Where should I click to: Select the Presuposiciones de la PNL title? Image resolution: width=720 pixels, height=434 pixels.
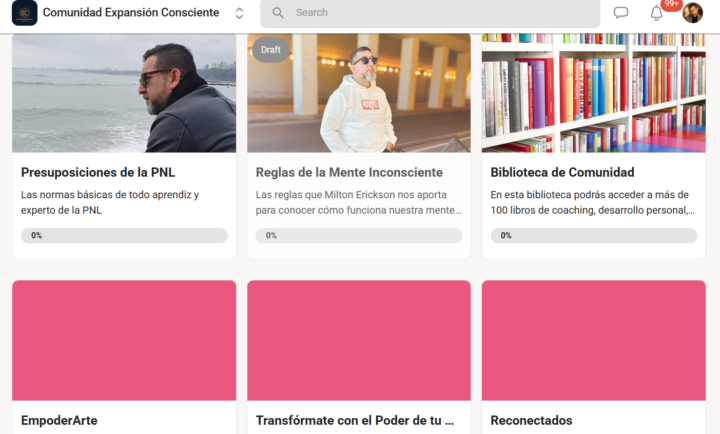98,172
